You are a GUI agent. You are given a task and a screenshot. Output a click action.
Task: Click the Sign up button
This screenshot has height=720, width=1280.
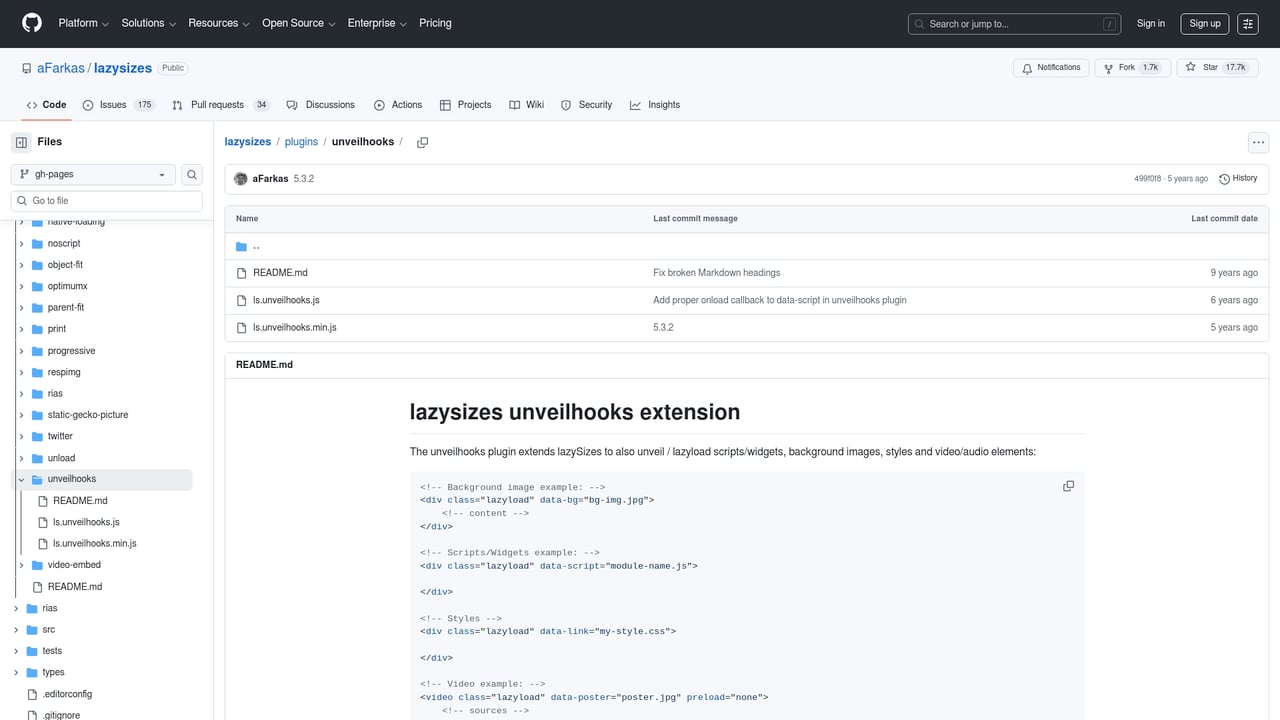[1204, 23]
